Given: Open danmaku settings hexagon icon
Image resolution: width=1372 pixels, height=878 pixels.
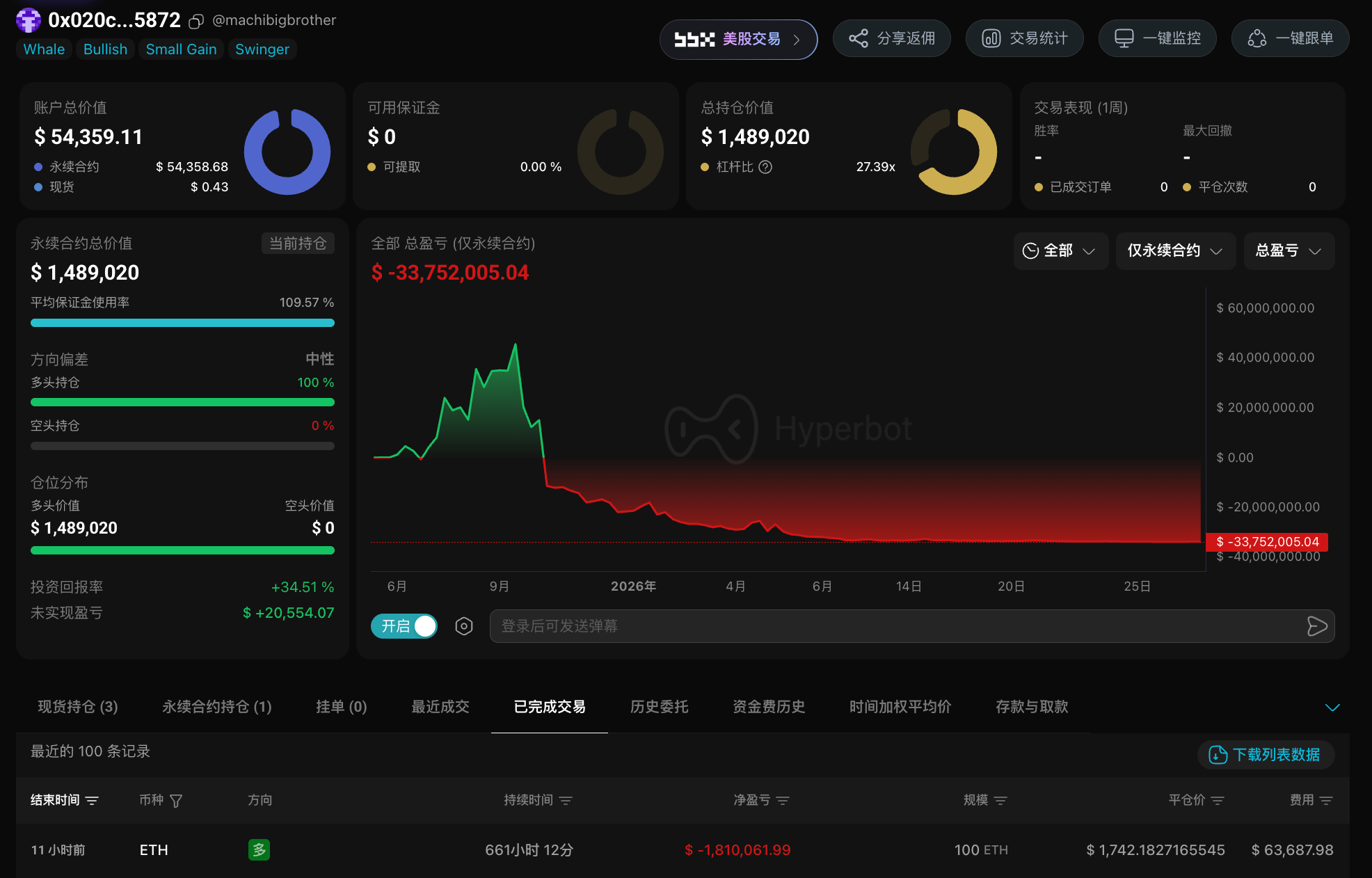Looking at the screenshot, I should [464, 626].
